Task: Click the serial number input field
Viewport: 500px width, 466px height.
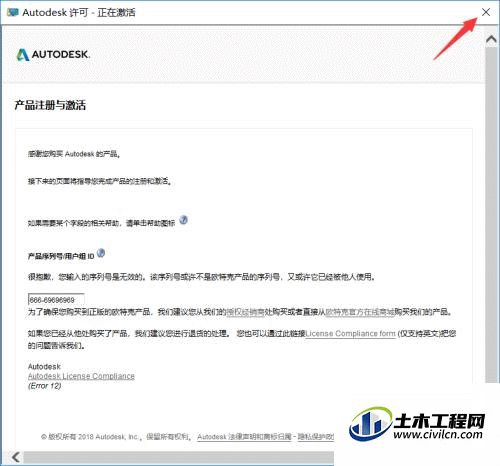Action: pyautogui.click(x=56, y=300)
